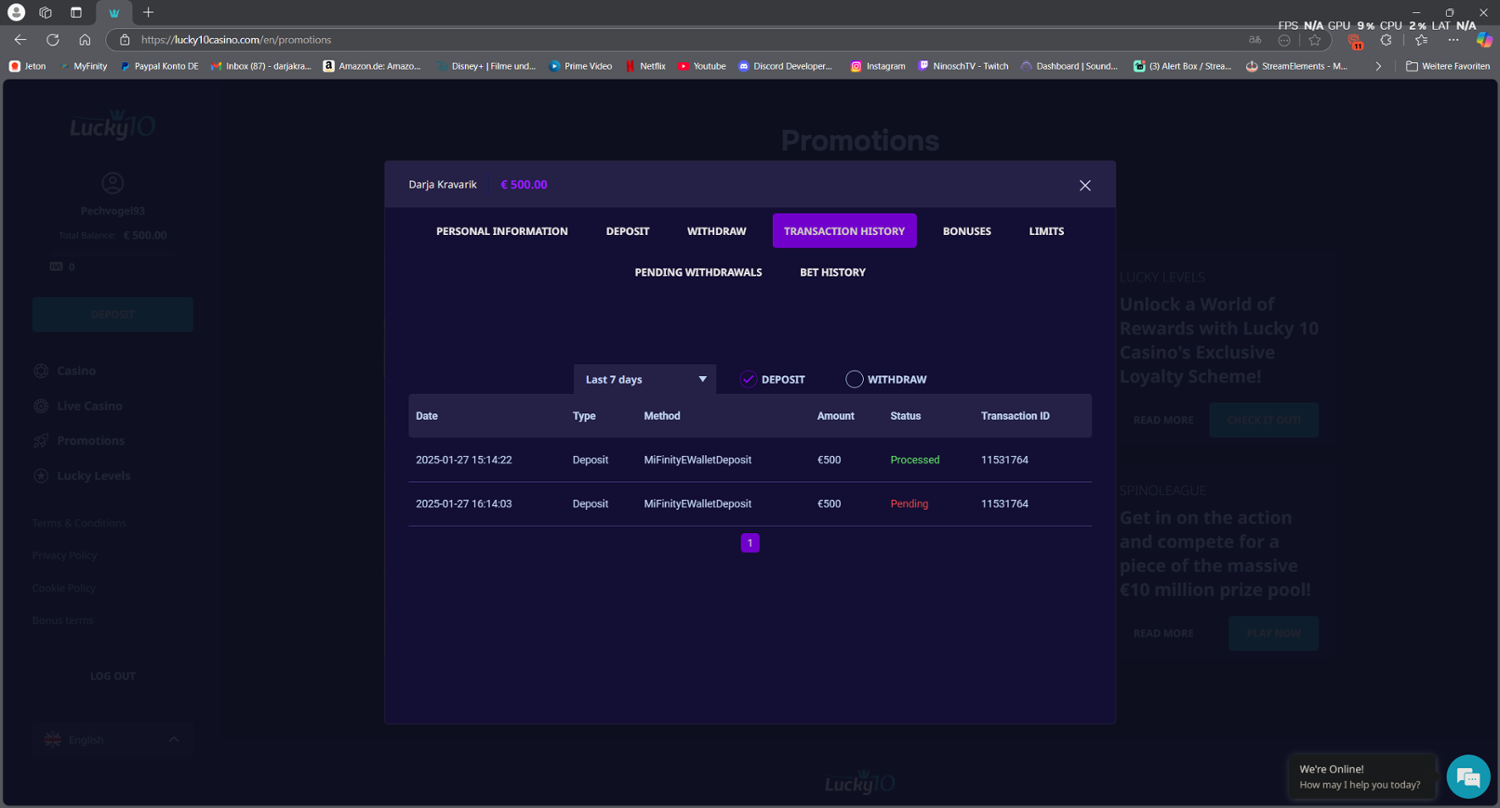
Task: Go to the Bet History tab
Action: 832,272
